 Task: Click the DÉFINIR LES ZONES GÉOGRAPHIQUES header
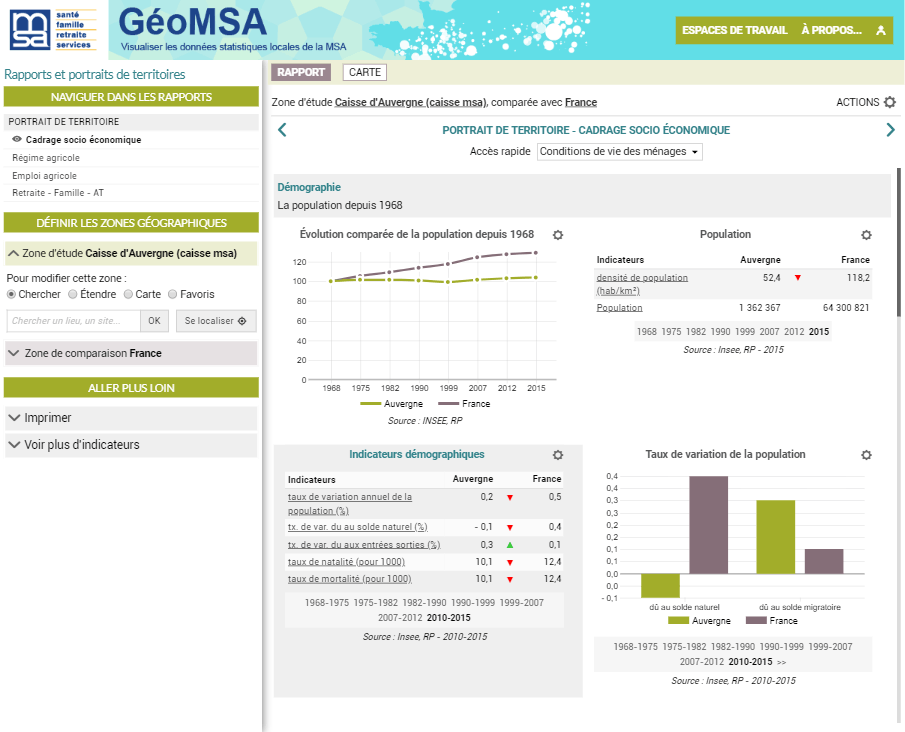(131, 223)
